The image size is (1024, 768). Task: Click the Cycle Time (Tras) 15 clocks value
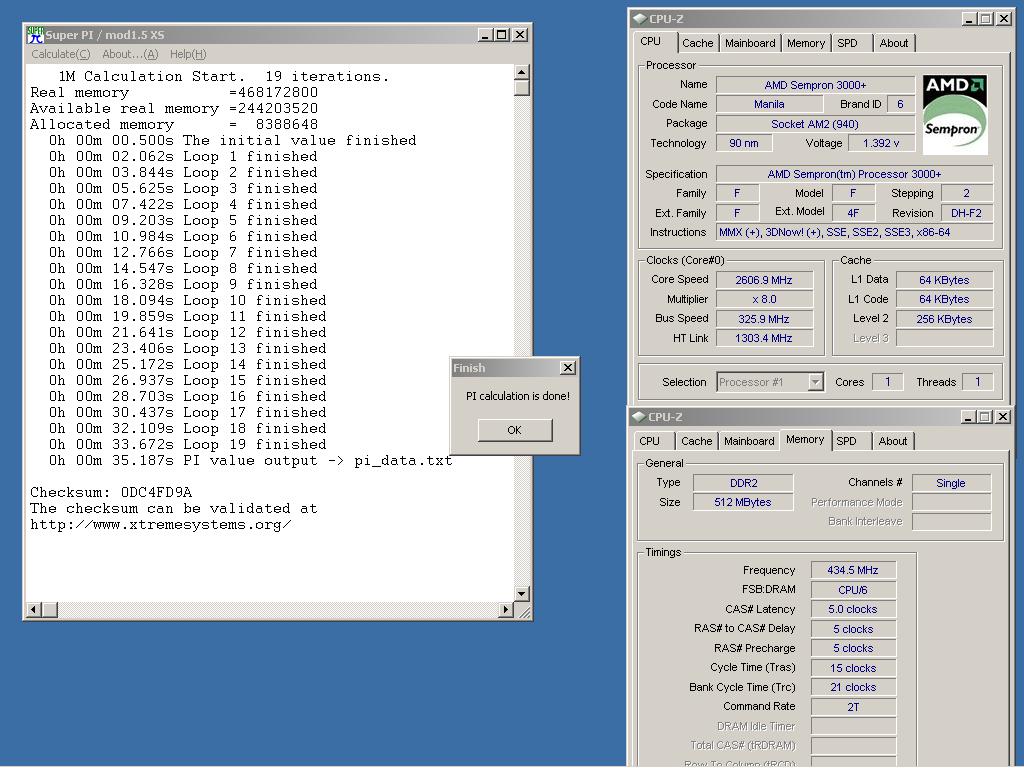point(853,668)
